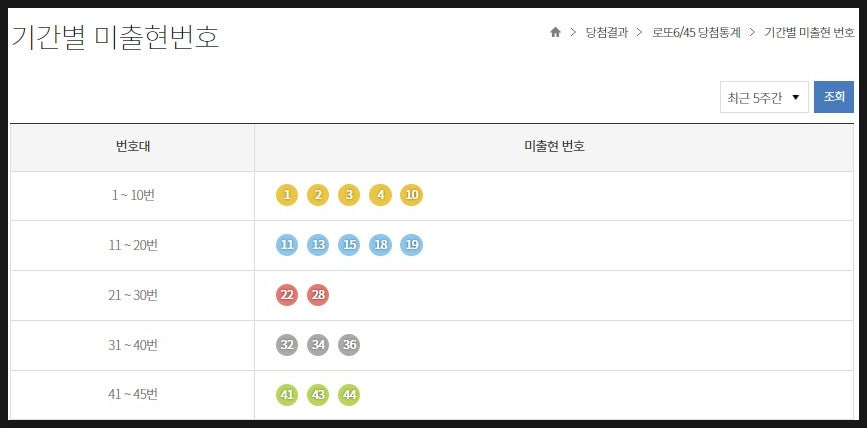Open 로또6/45 당첨통계 breadcrumb link
867x428 pixels.
pos(696,33)
